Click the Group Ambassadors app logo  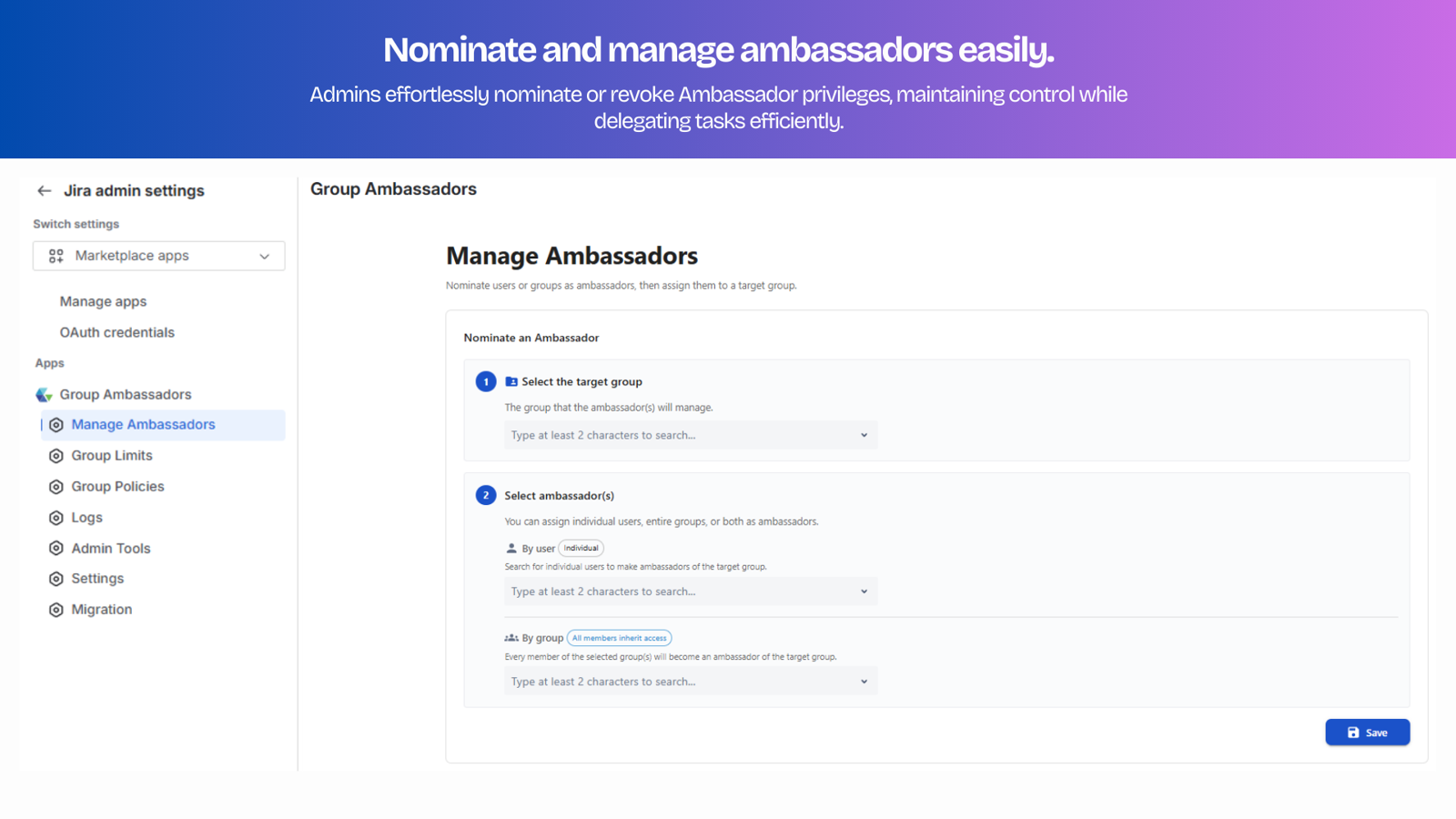tap(43, 394)
